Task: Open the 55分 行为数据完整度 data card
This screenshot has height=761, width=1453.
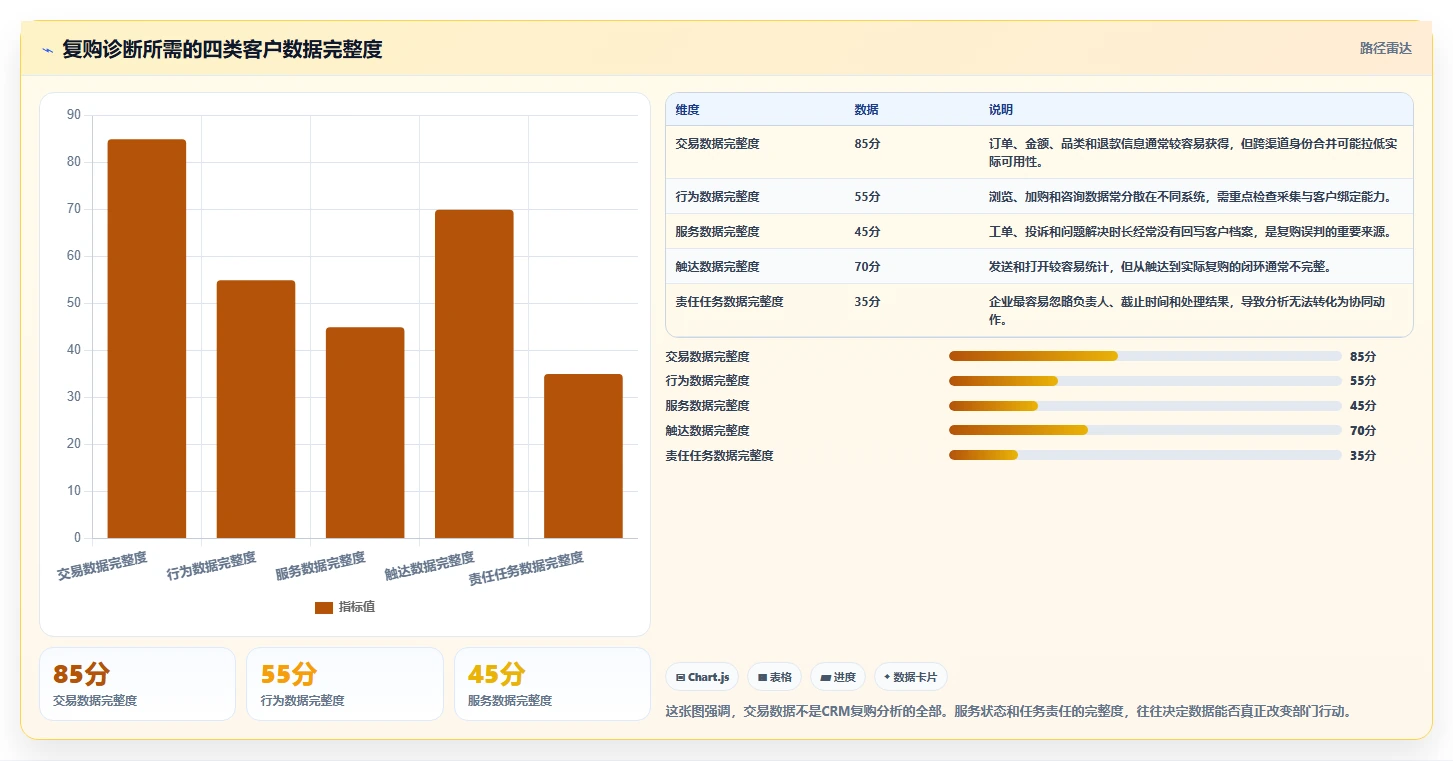Action: (345, 684)
